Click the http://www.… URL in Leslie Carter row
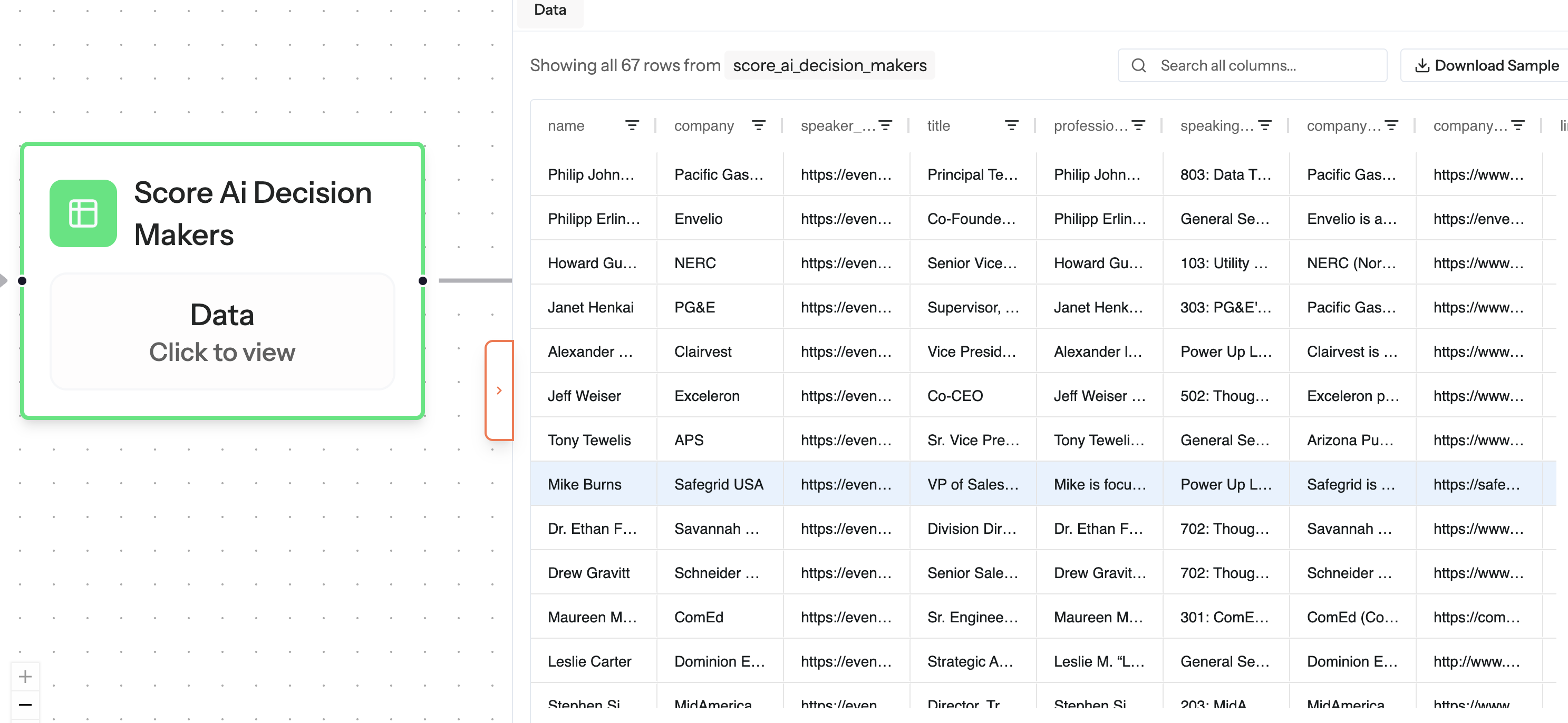This screenshot has width=1568, height=723. click(1480, 661)
